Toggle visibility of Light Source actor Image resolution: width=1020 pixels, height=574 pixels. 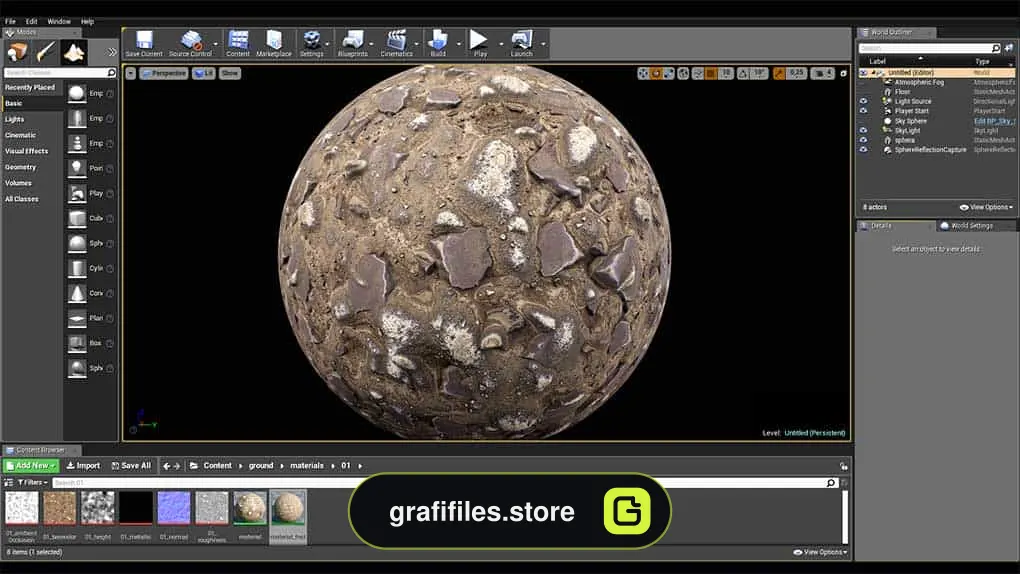863,102
